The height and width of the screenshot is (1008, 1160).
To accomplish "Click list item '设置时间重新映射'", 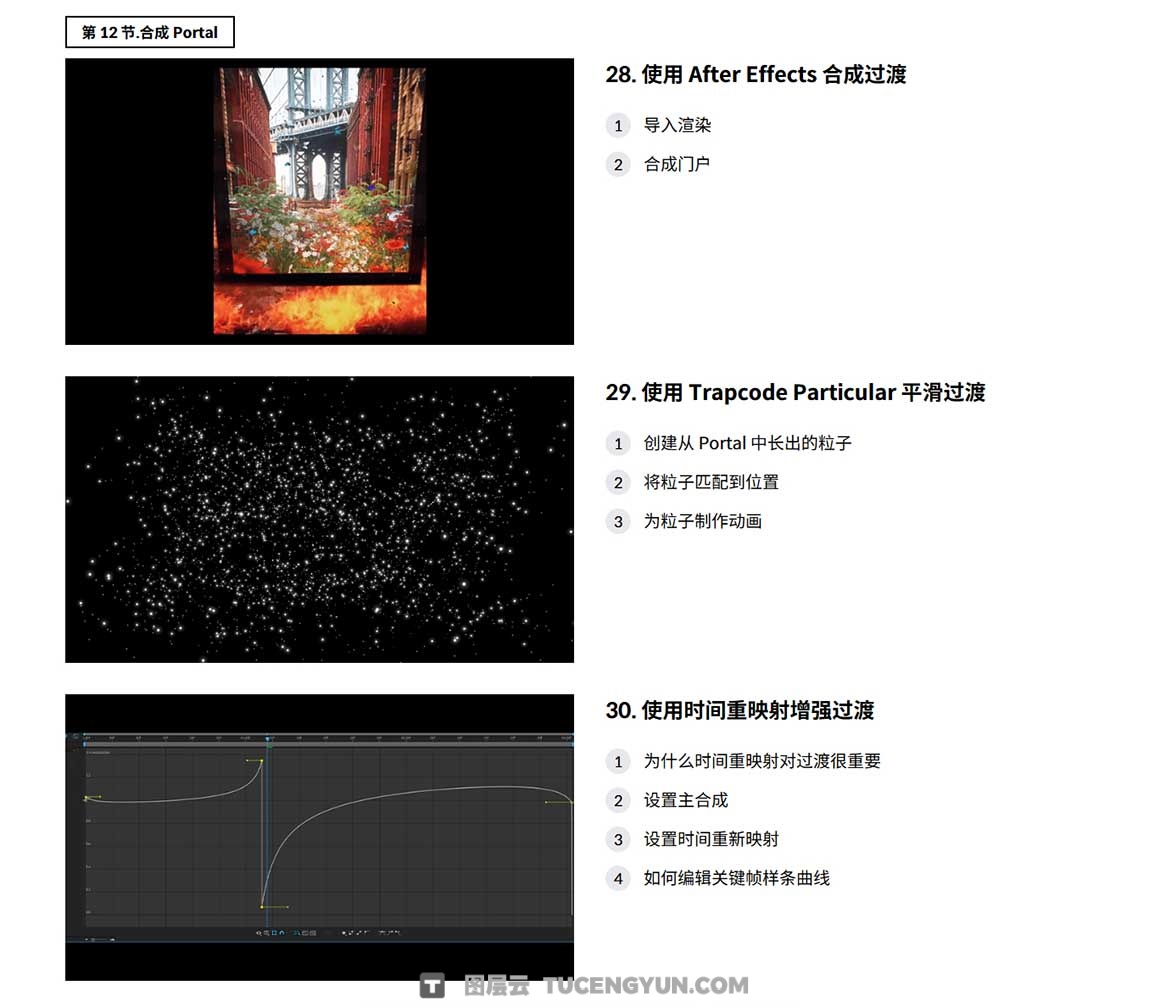I will tap(711, 839).
